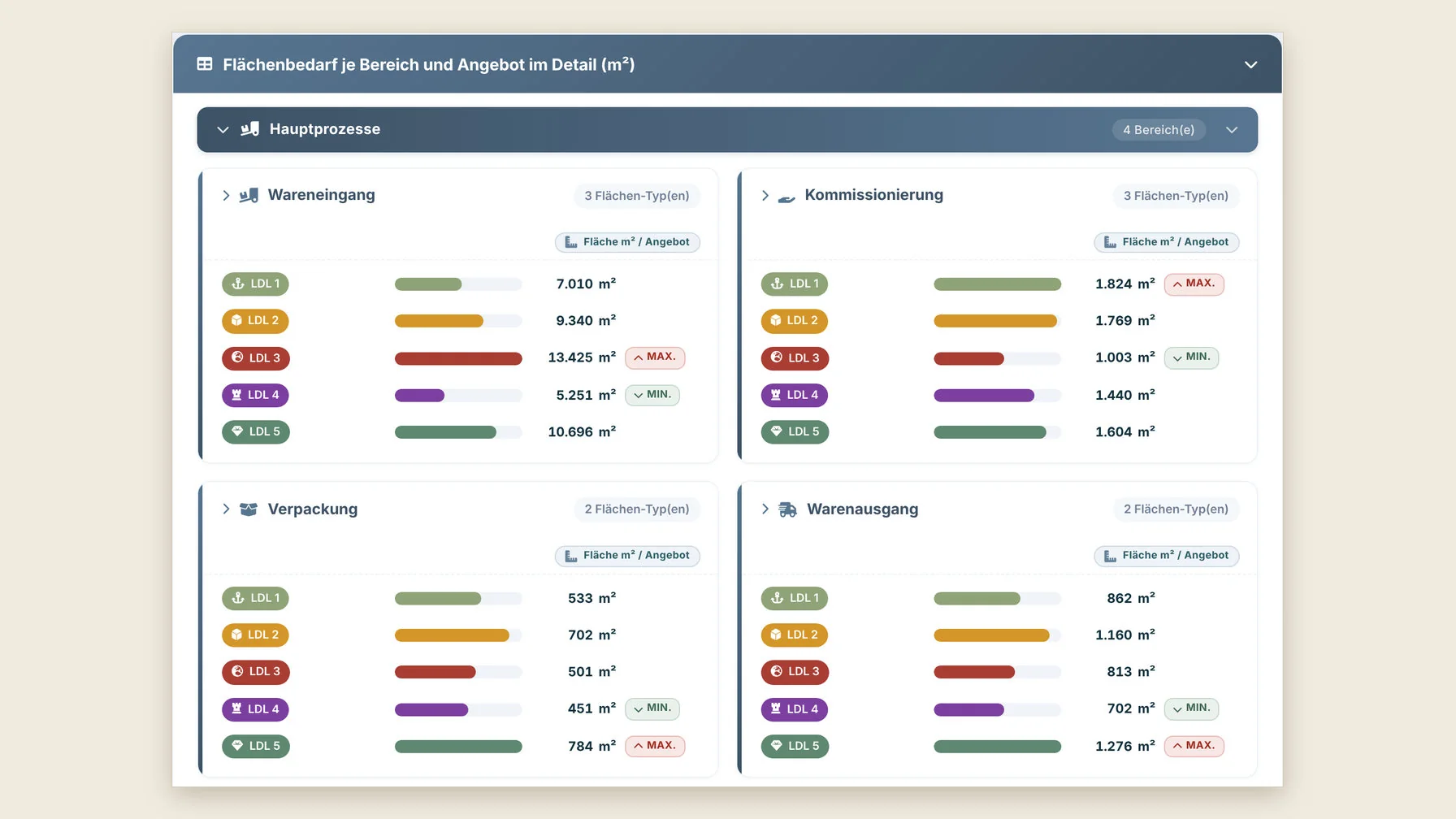Click the value 1.440 m² in Kommissionierung
The width and height of the screenshot is (1456, 819).
click(x=1124, y=395)
